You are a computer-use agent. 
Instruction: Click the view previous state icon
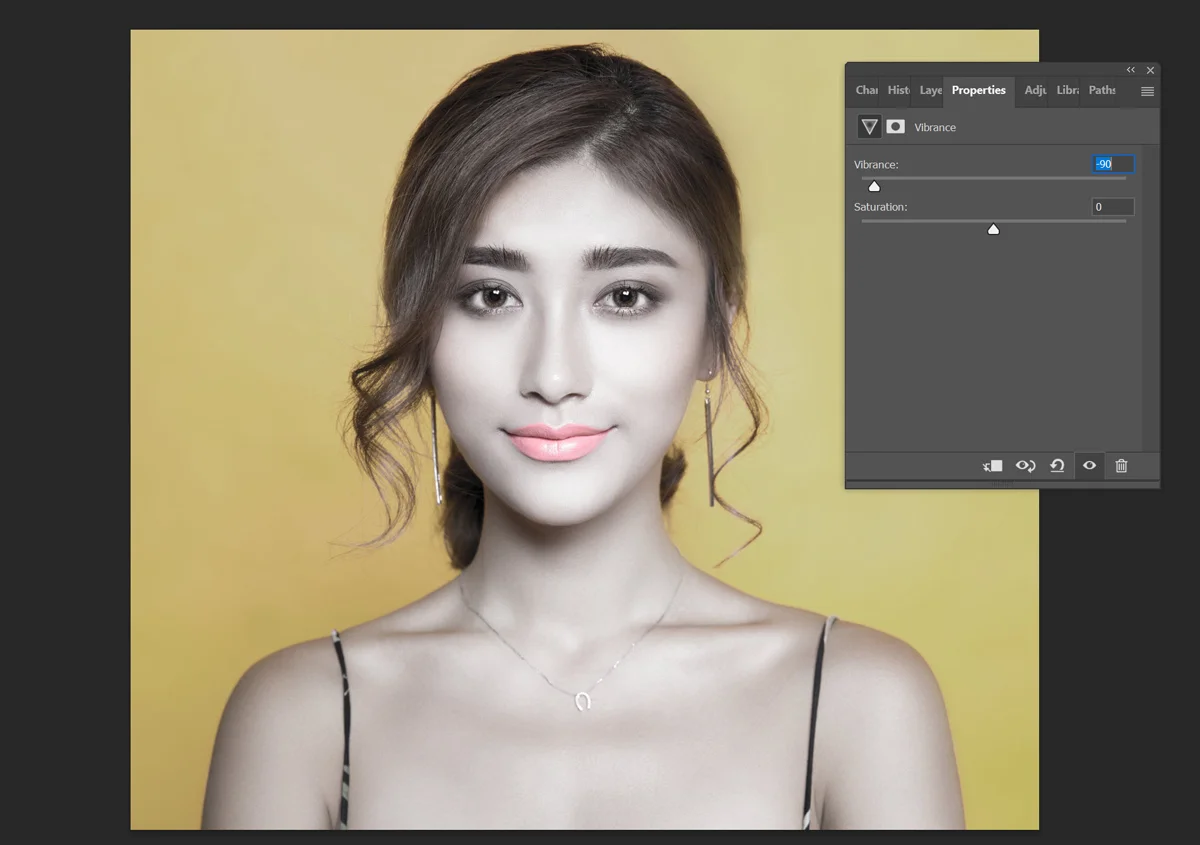(x=1025, y=466)
